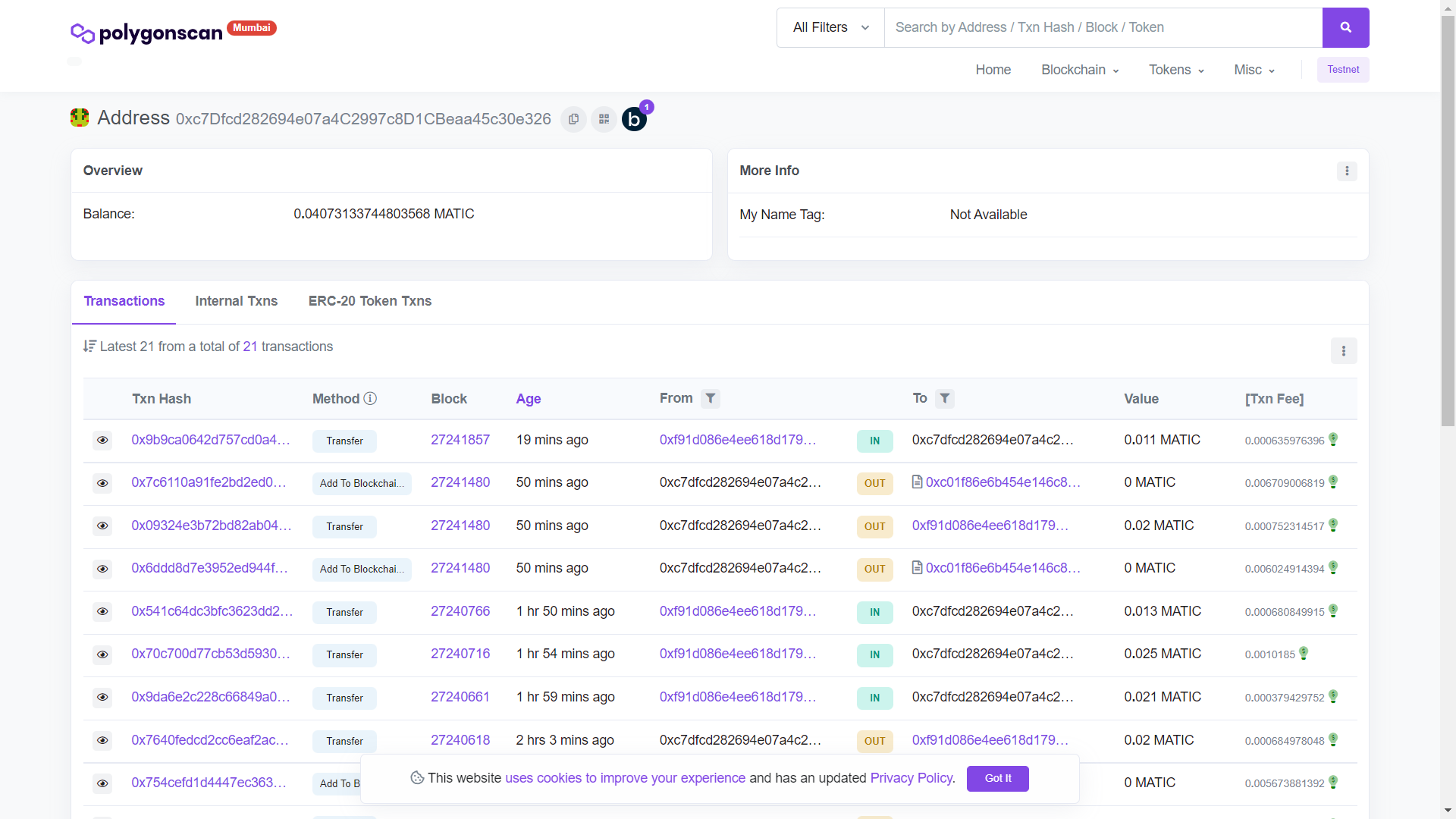This screenshot has height=819, width=1456.
Task: Filter transactions by To address
Action: 944,398
